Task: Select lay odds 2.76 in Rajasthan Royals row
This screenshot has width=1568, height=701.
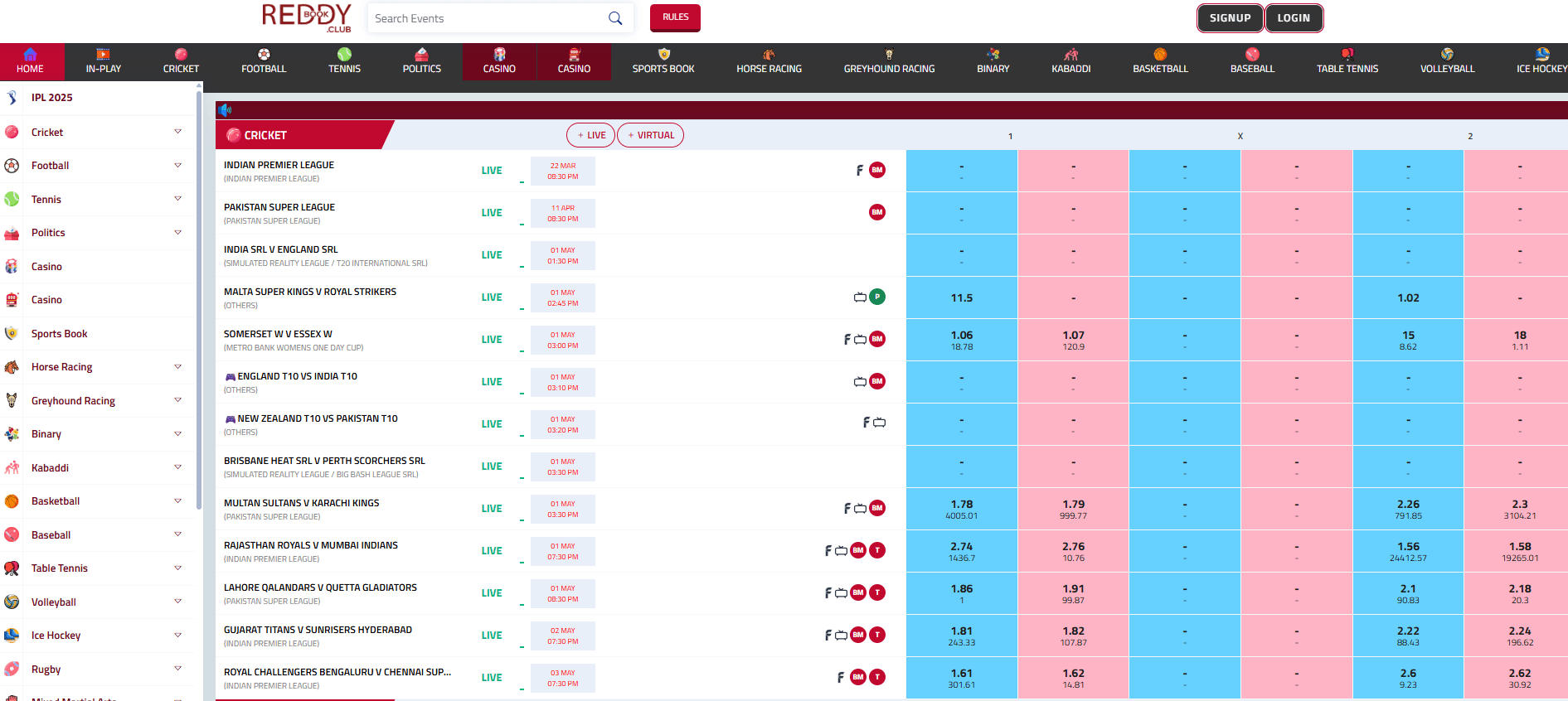Action: [x=1073, y=551]
